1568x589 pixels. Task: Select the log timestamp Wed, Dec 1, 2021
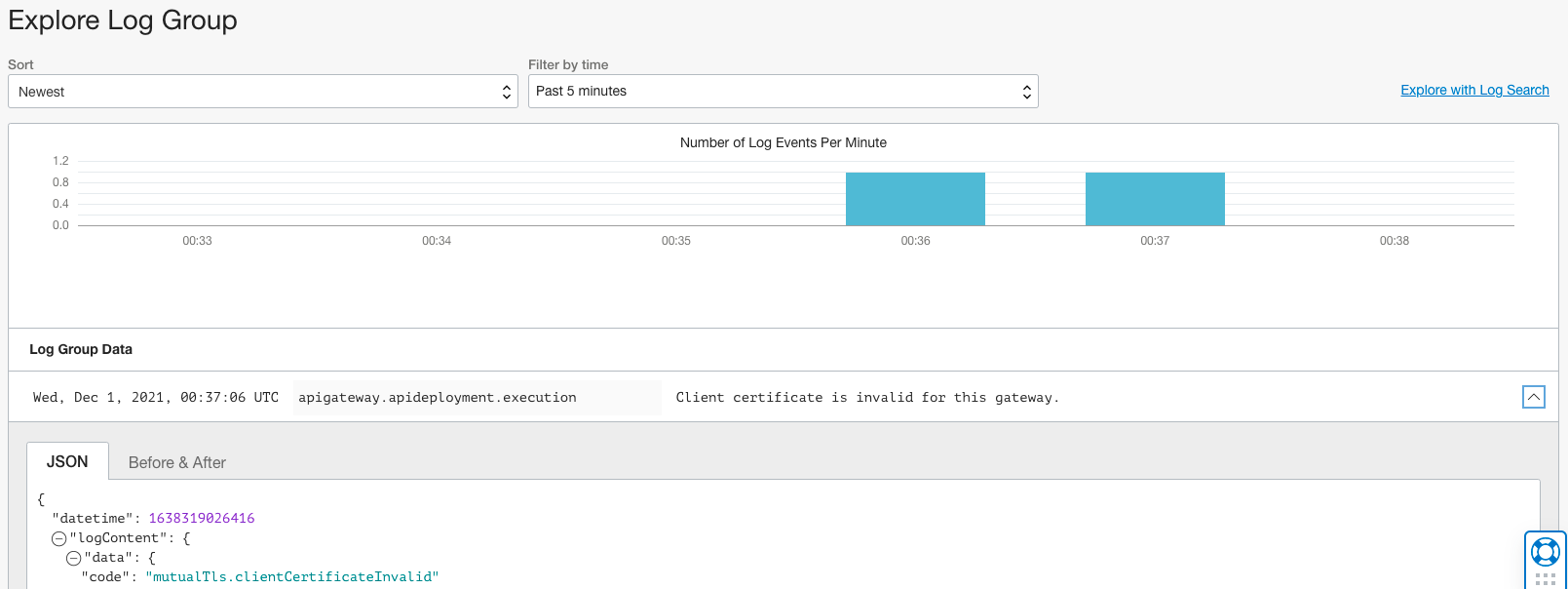pyautogui.click(x=156, y=398)
